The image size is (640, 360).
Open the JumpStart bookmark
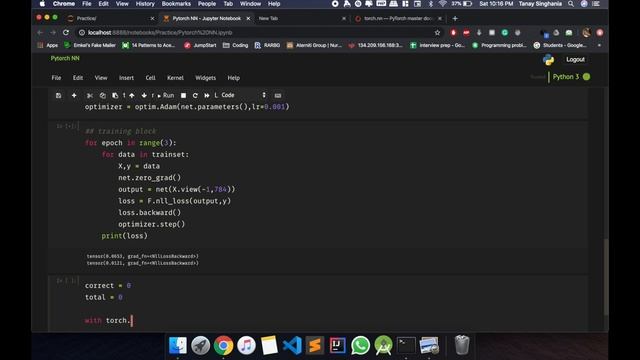pos(200,45)
